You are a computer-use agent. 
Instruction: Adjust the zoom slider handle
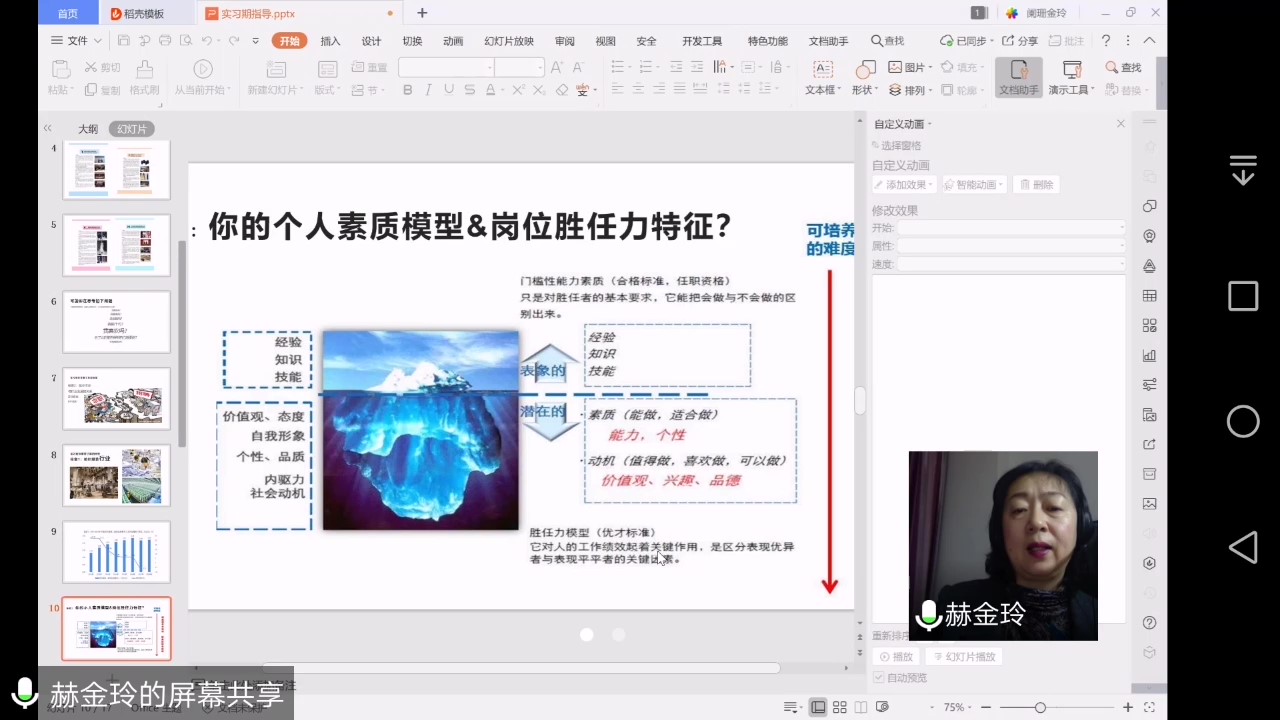tap(1040, 707)
